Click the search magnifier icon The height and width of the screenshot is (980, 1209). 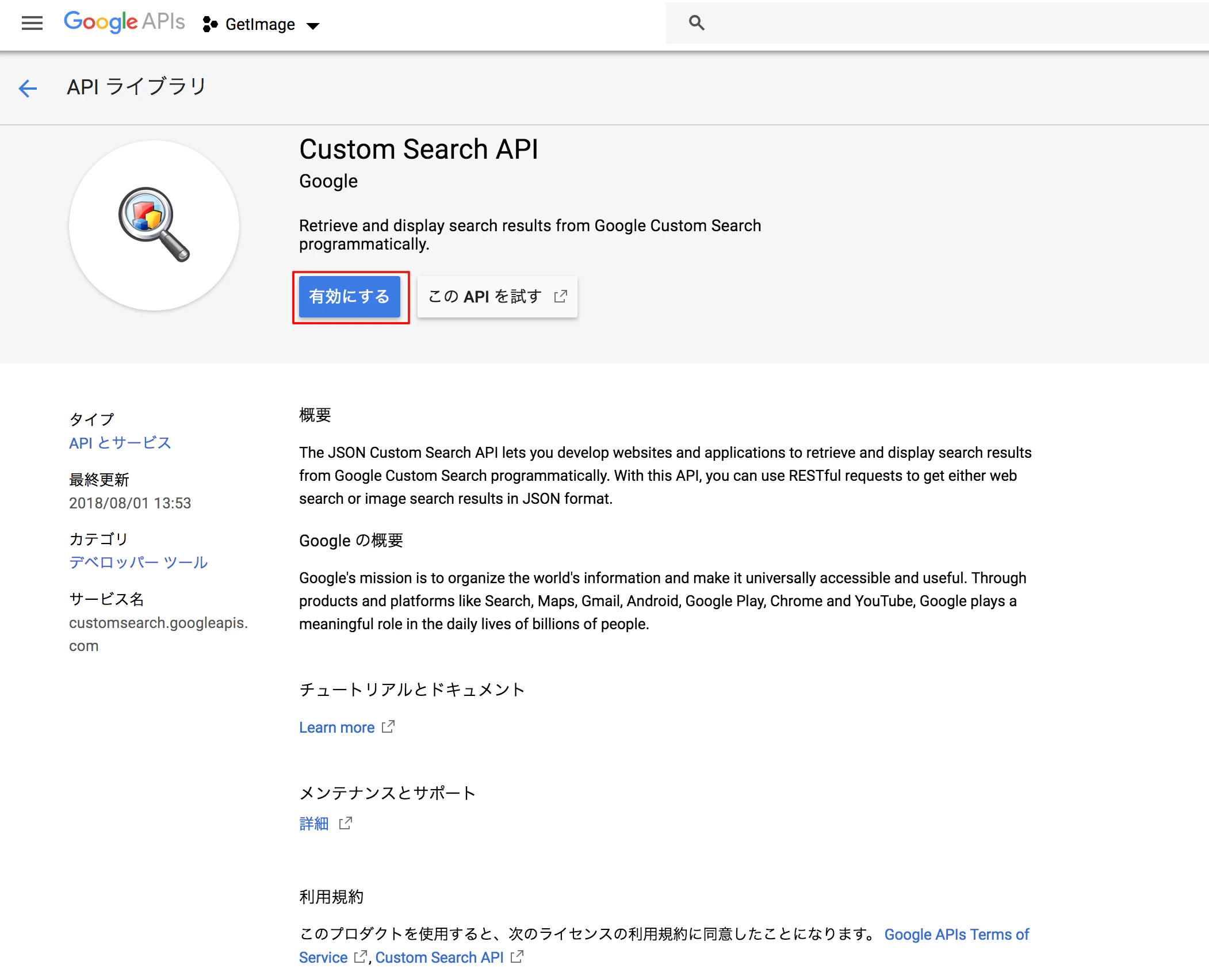[697, 23]
